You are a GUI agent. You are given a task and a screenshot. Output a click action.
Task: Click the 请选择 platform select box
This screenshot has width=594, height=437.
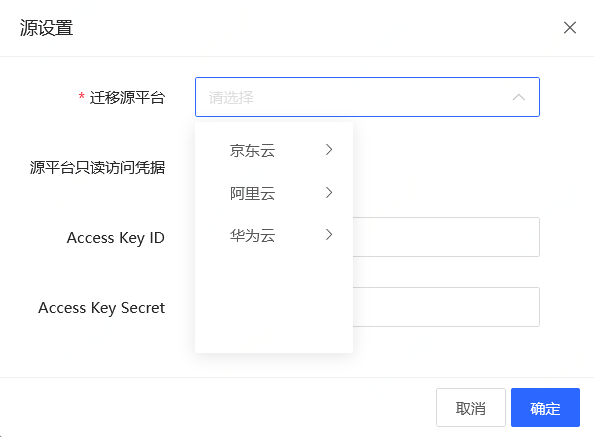click(x=367, y=97)
